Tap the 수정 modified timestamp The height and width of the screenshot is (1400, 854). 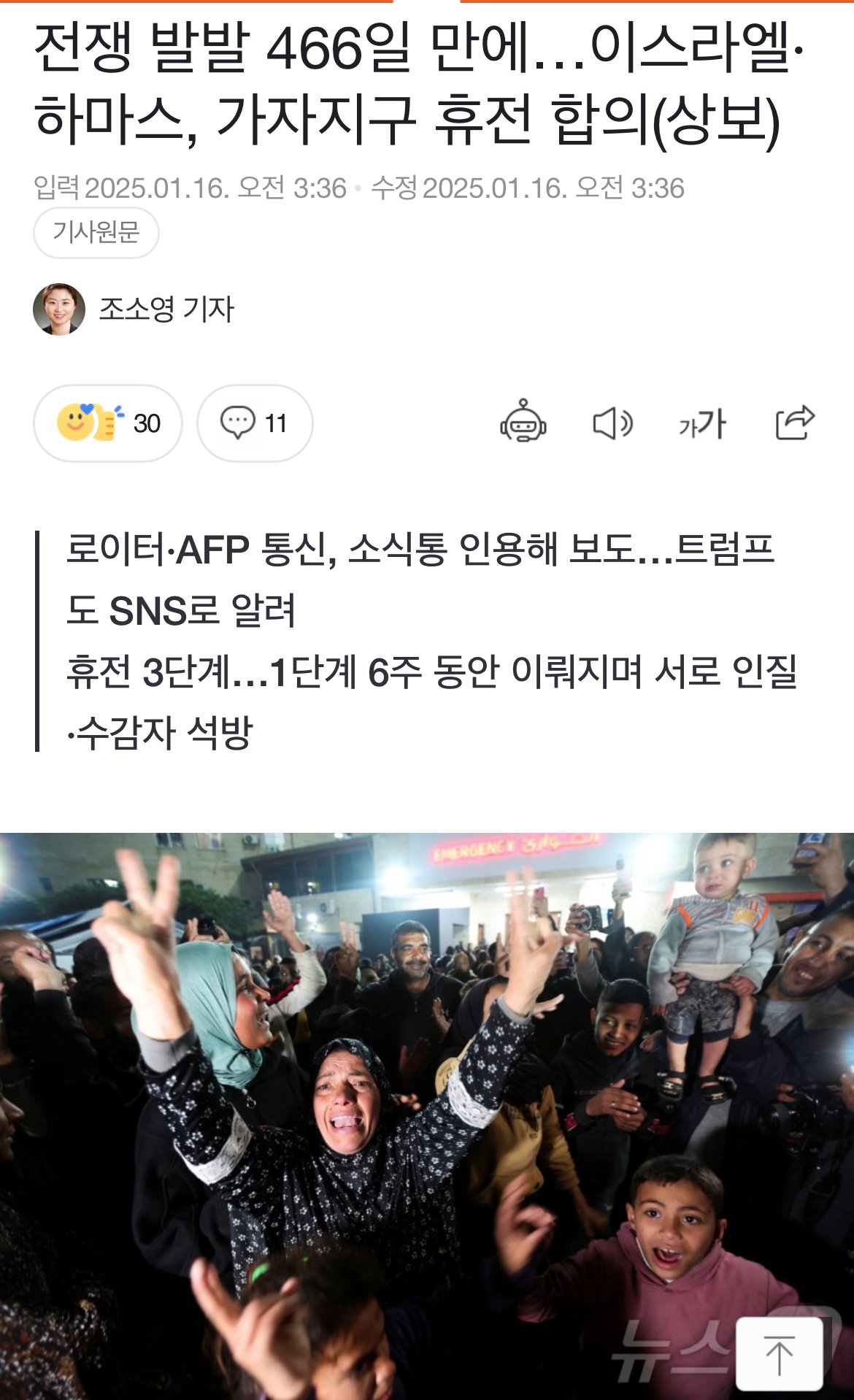click(528, 188)
